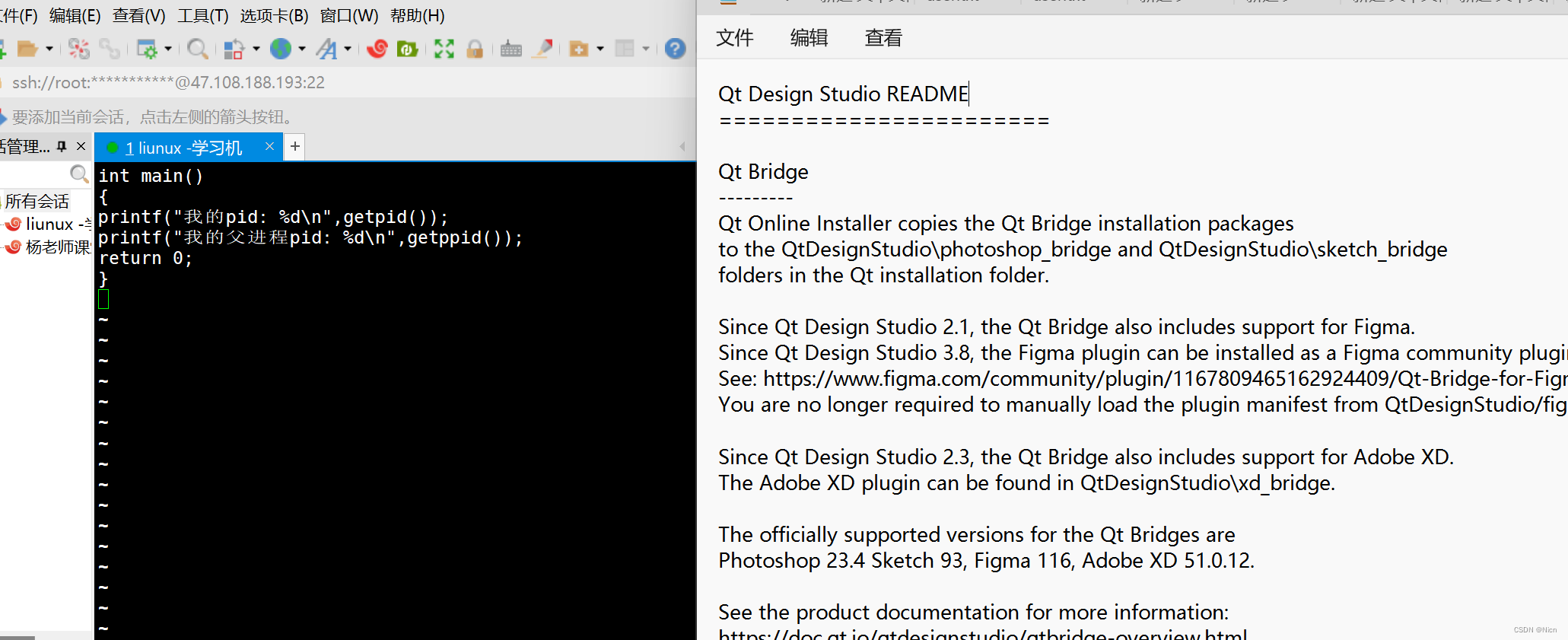Close the session manager panel
Image resolution: width=1568 pixels, height=640 pixels.
coord(81,146)
